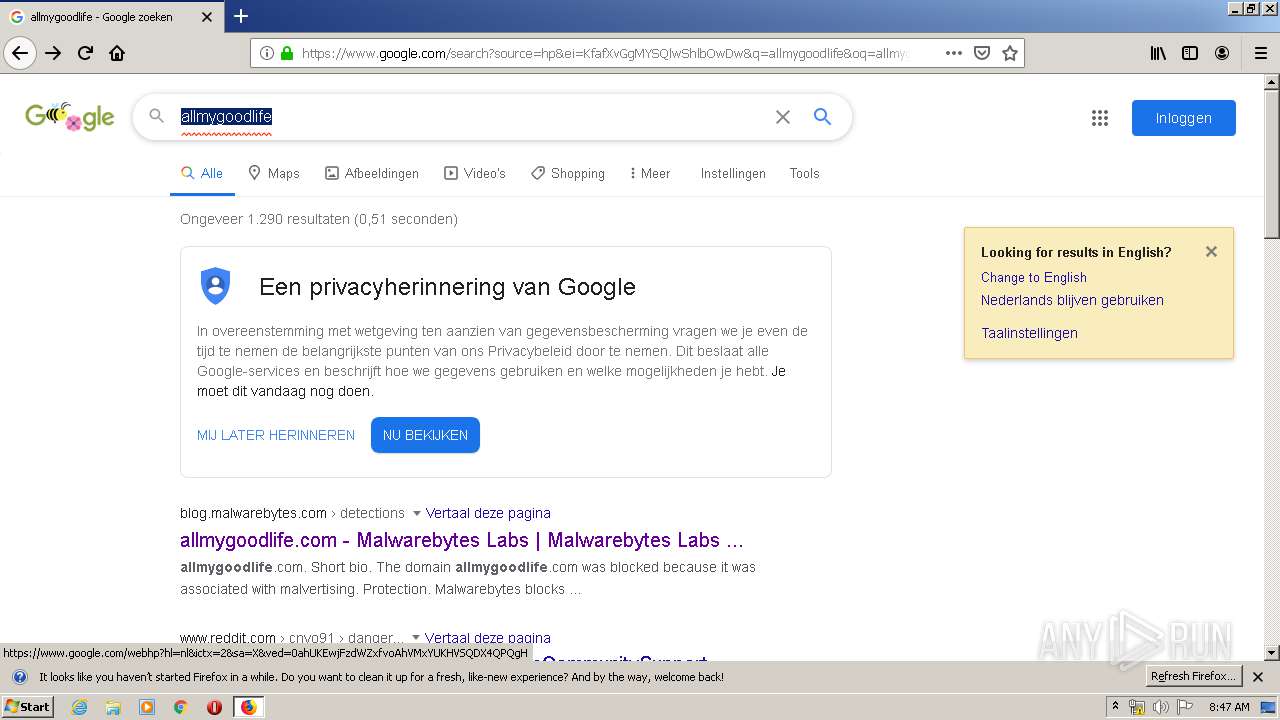Open the Firefox hamburger menu
Viewport: 1280px width, 720px height.
tap(1261, 53)
